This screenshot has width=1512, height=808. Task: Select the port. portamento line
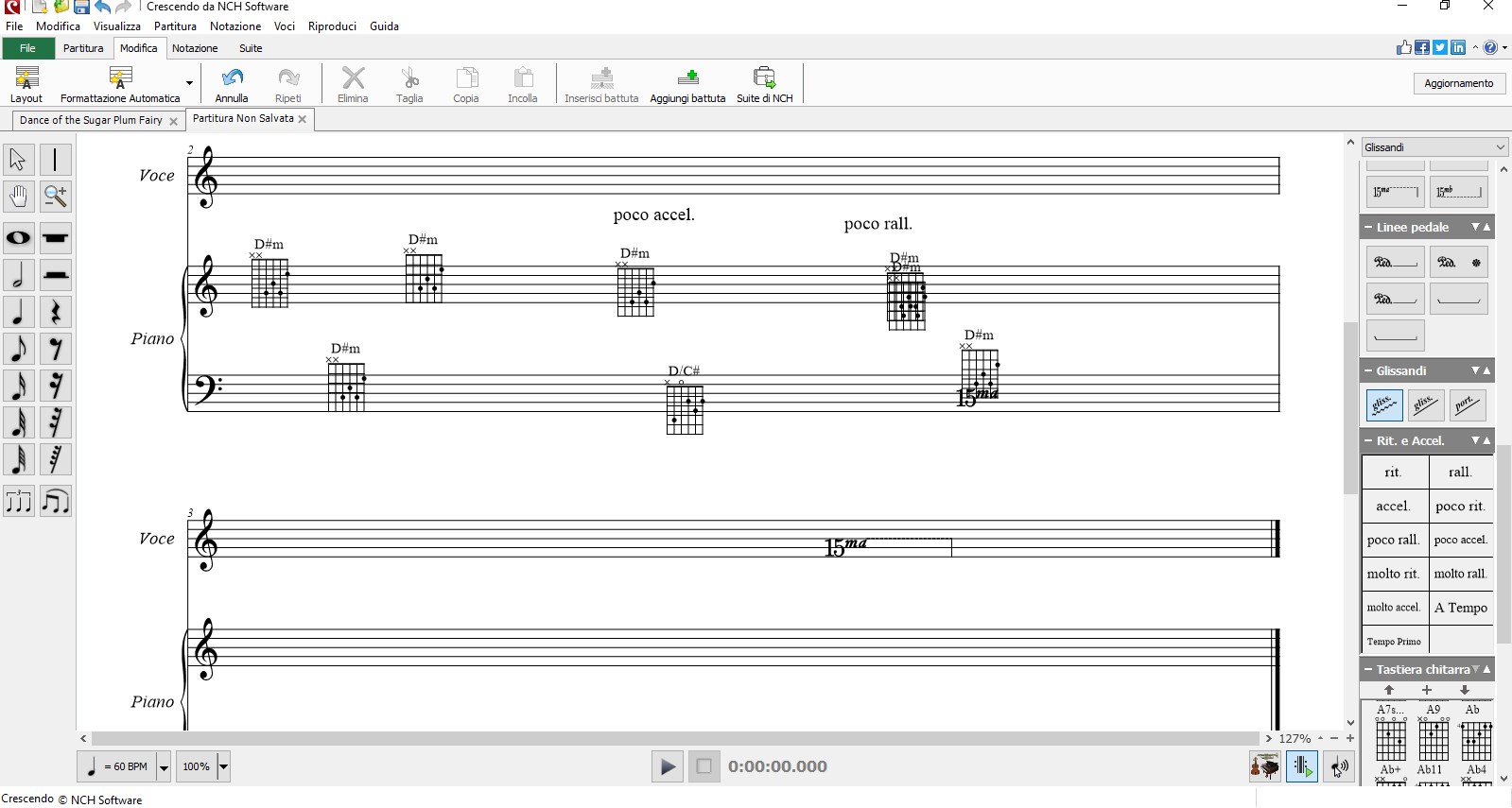point(1467,404)
